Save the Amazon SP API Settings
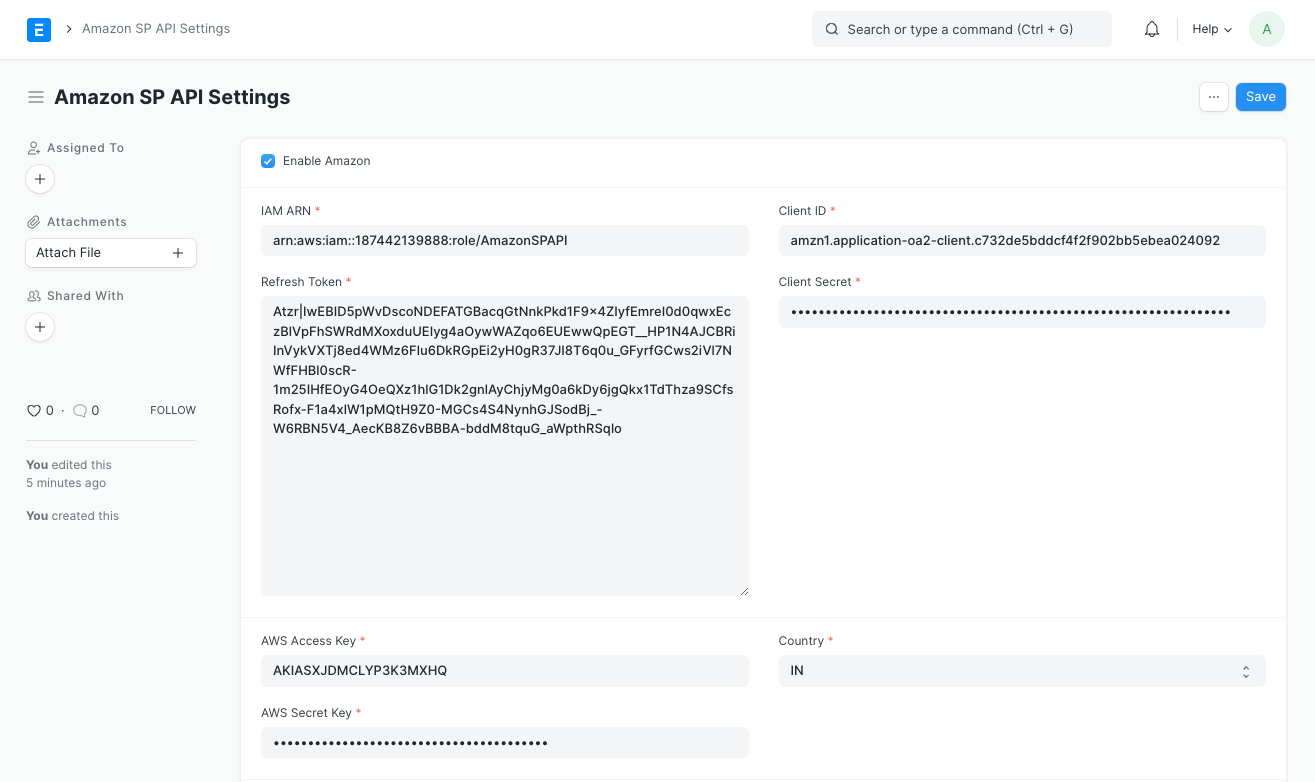The image size is (1315, 782). 1260,96
